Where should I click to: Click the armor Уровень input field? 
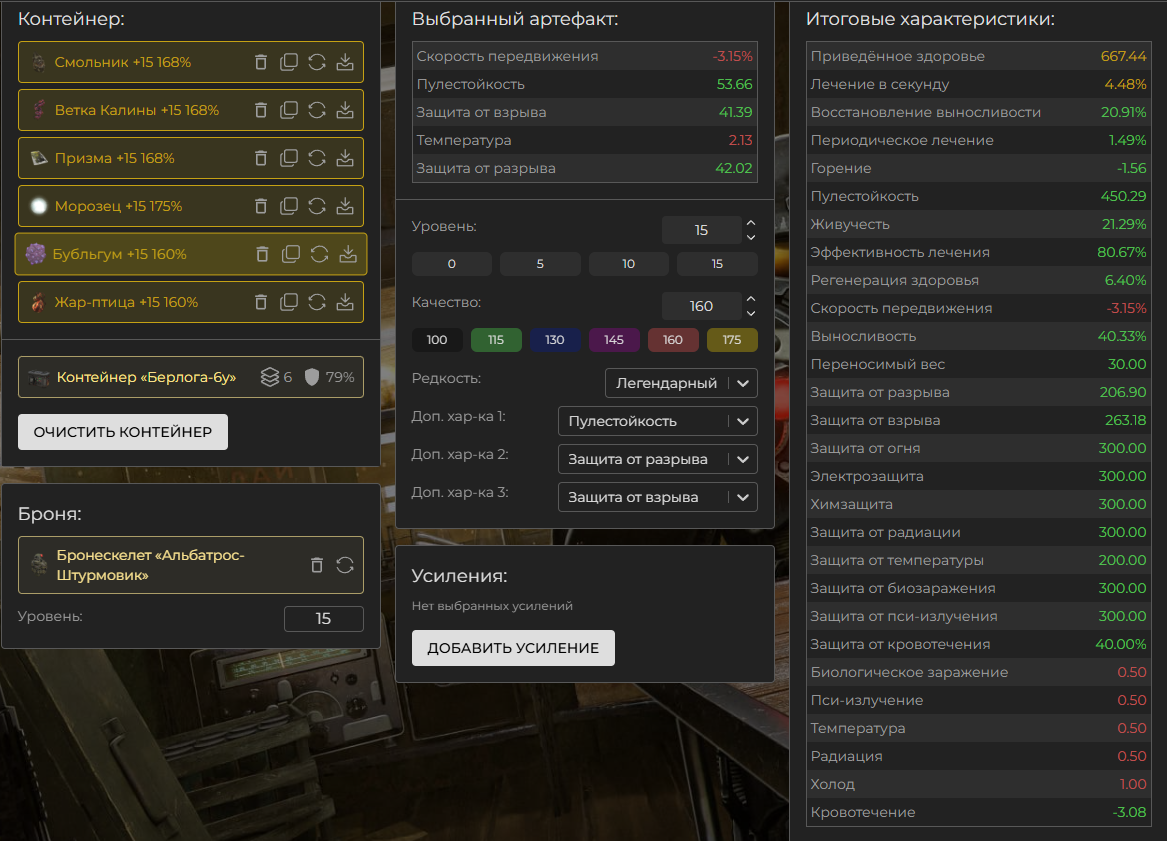click(323, 619)
